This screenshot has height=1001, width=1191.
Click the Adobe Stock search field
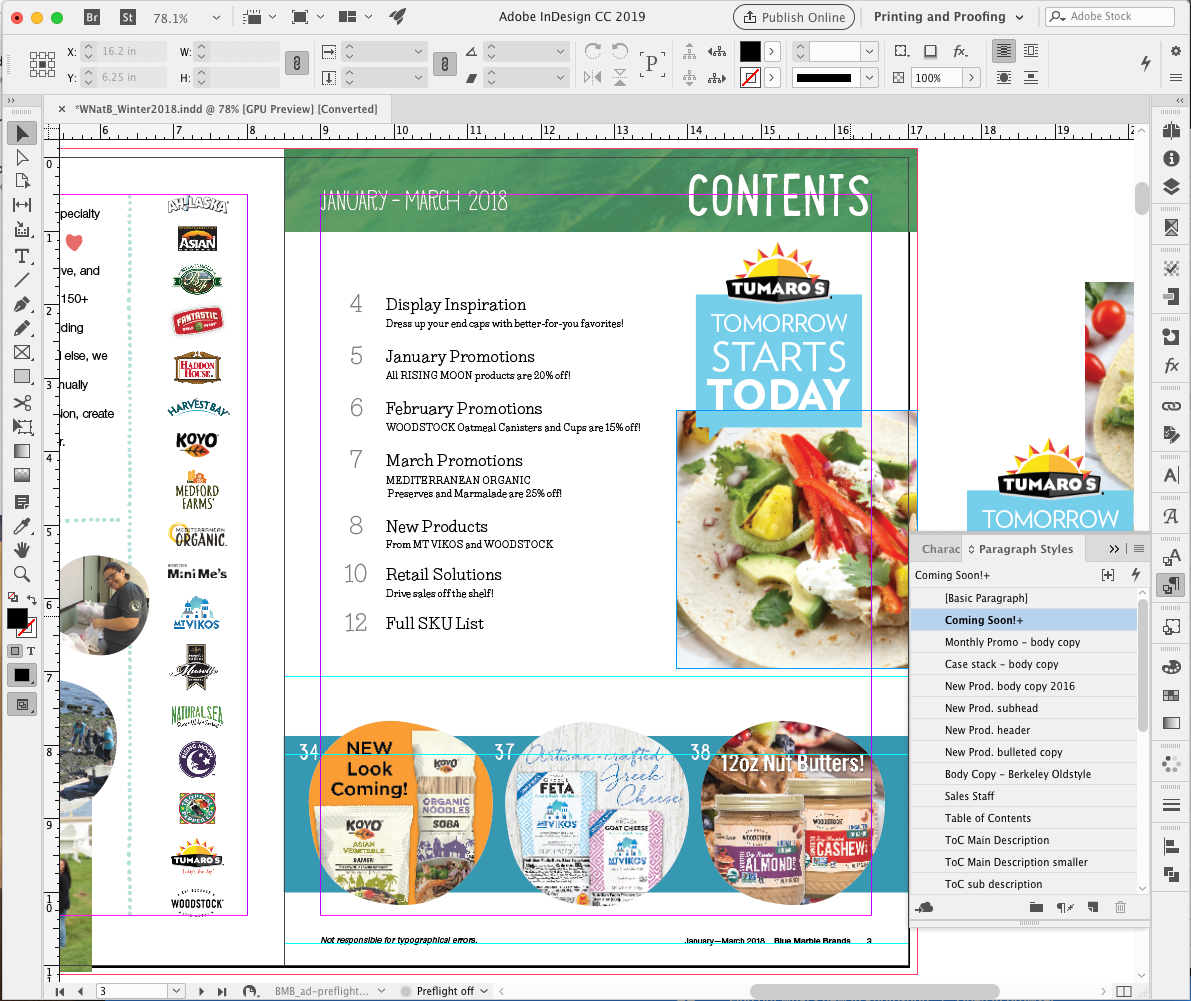(1110, 17)
